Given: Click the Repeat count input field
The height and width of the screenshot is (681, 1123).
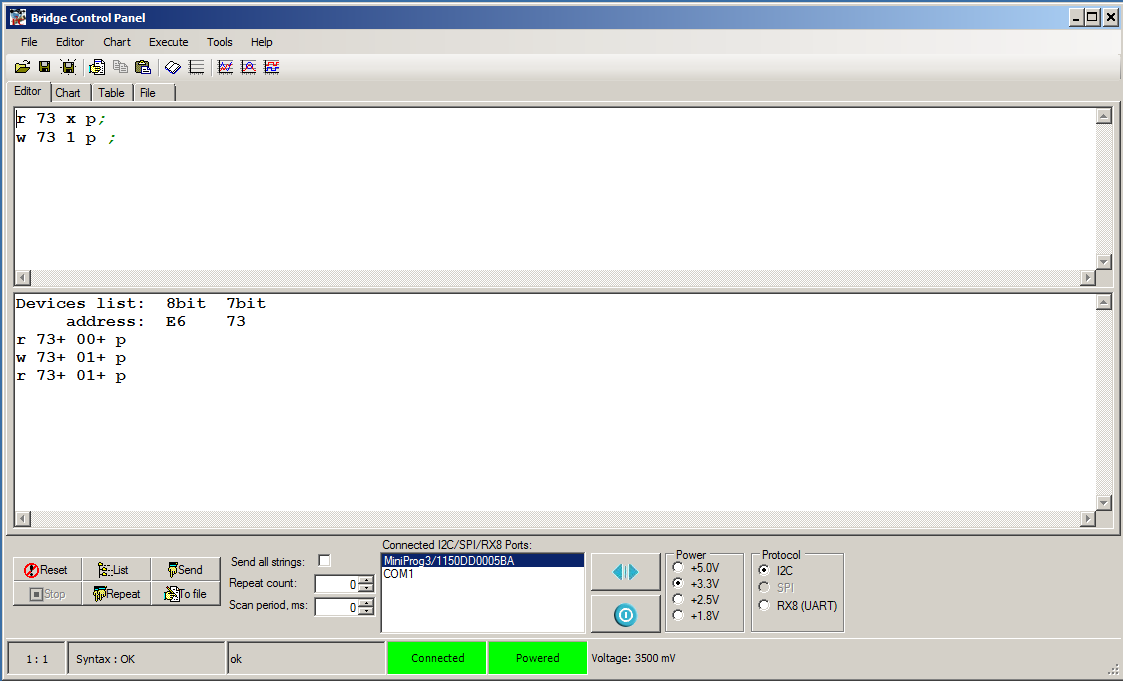Looking at the screenshot, I should (x=337, y=584).
